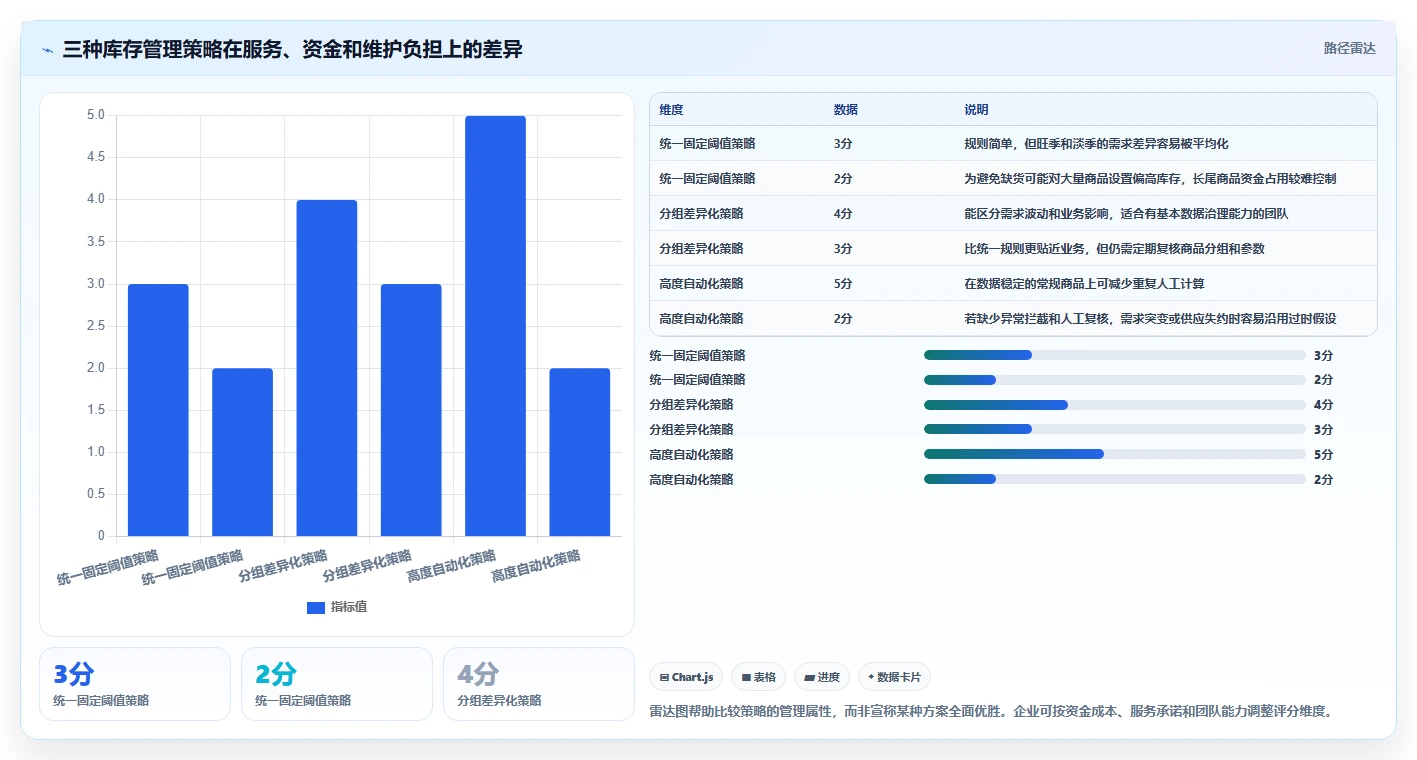Click the footer note starting 雷达图帮助比较策略

click(x=993, y=712)
